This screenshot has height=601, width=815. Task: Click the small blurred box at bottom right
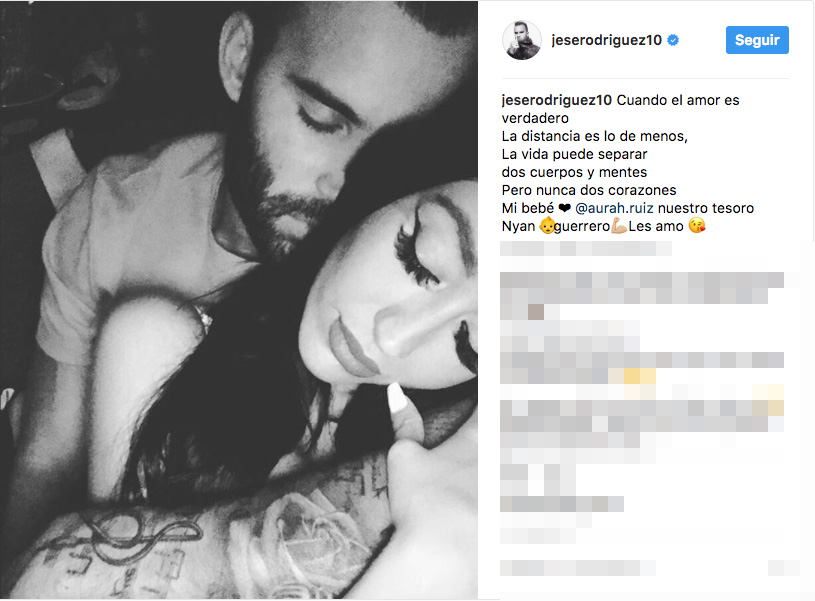pos(784,568)
